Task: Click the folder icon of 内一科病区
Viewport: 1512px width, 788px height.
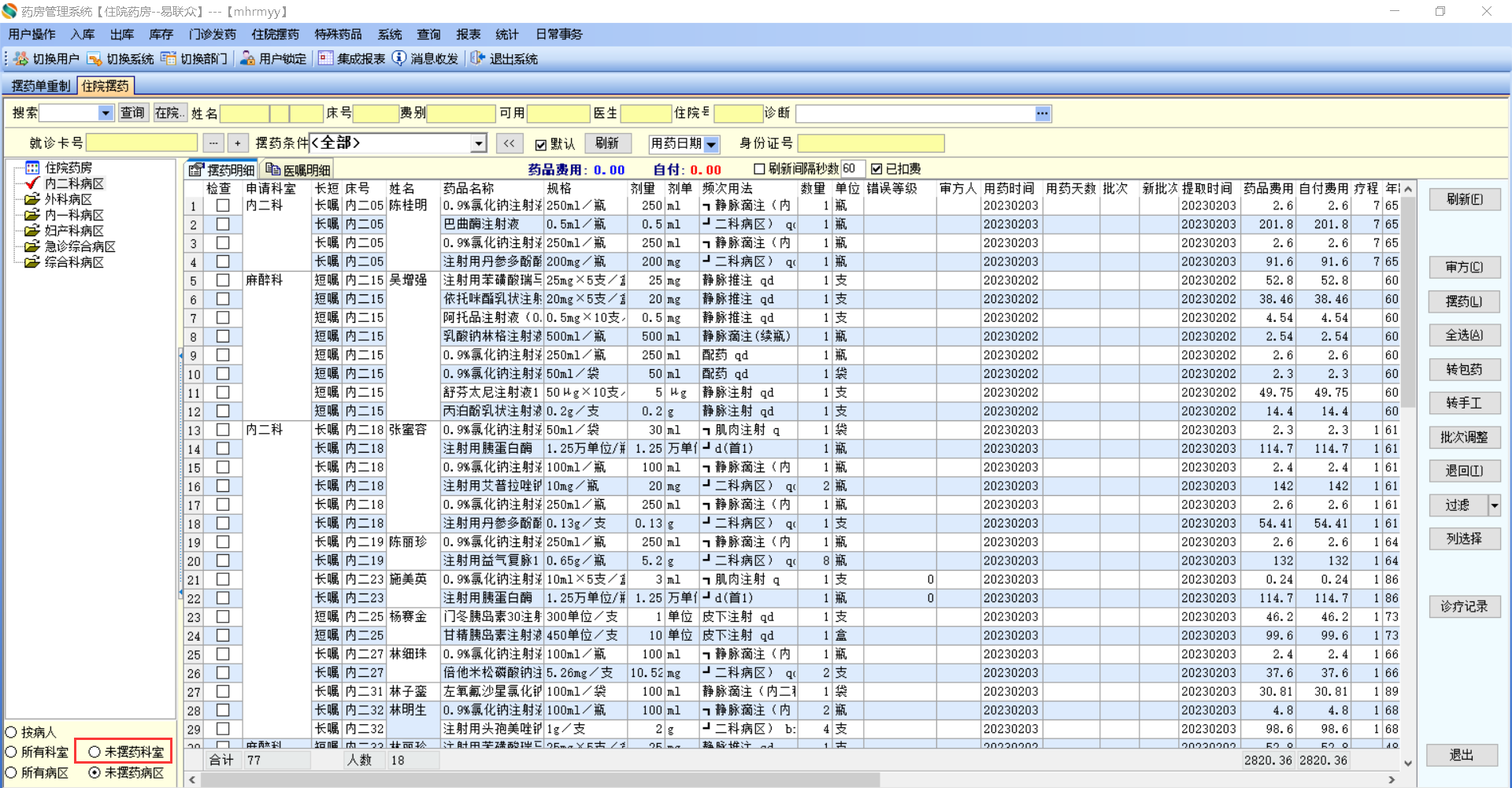Action: click(32, 215)
